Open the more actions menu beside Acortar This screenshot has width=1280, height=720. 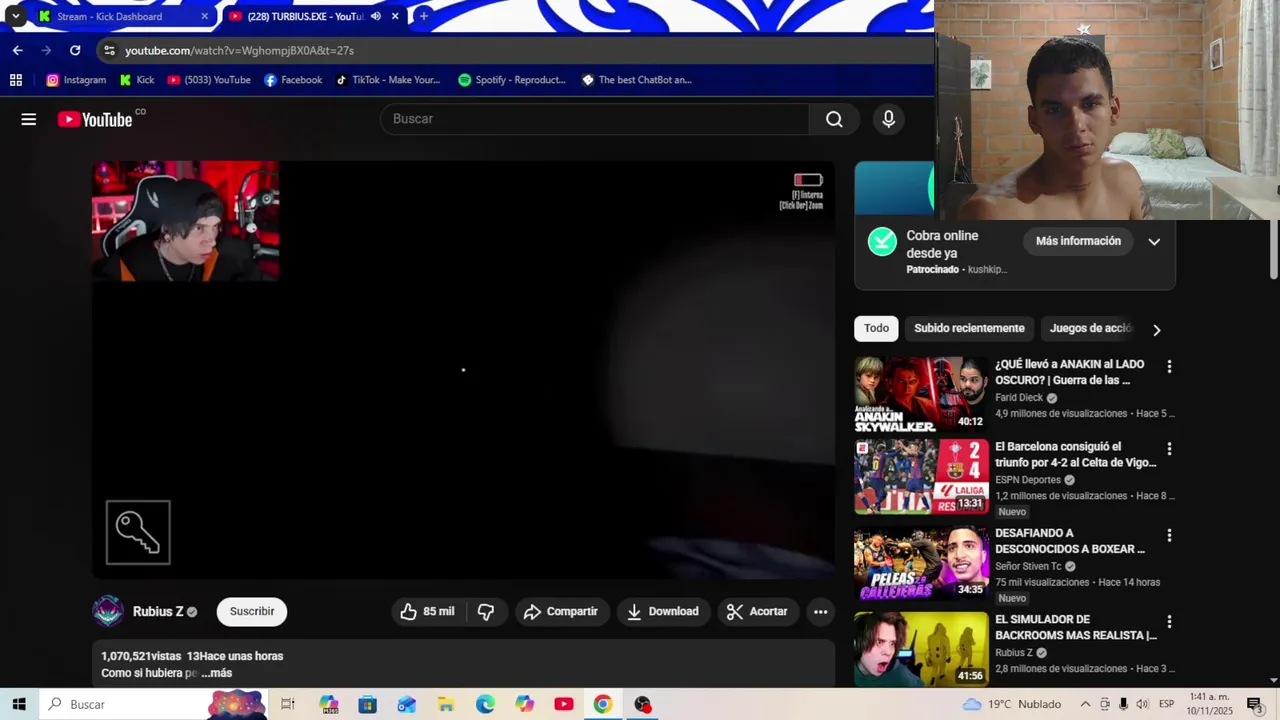820,611
